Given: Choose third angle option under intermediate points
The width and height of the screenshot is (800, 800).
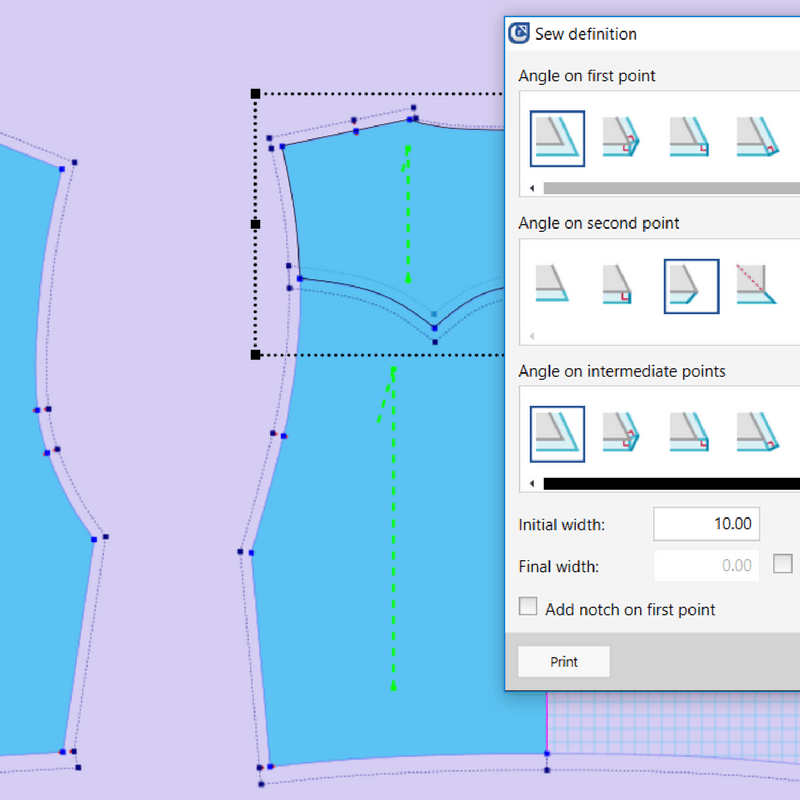Looking at the screenshot, I should (689, 432).
